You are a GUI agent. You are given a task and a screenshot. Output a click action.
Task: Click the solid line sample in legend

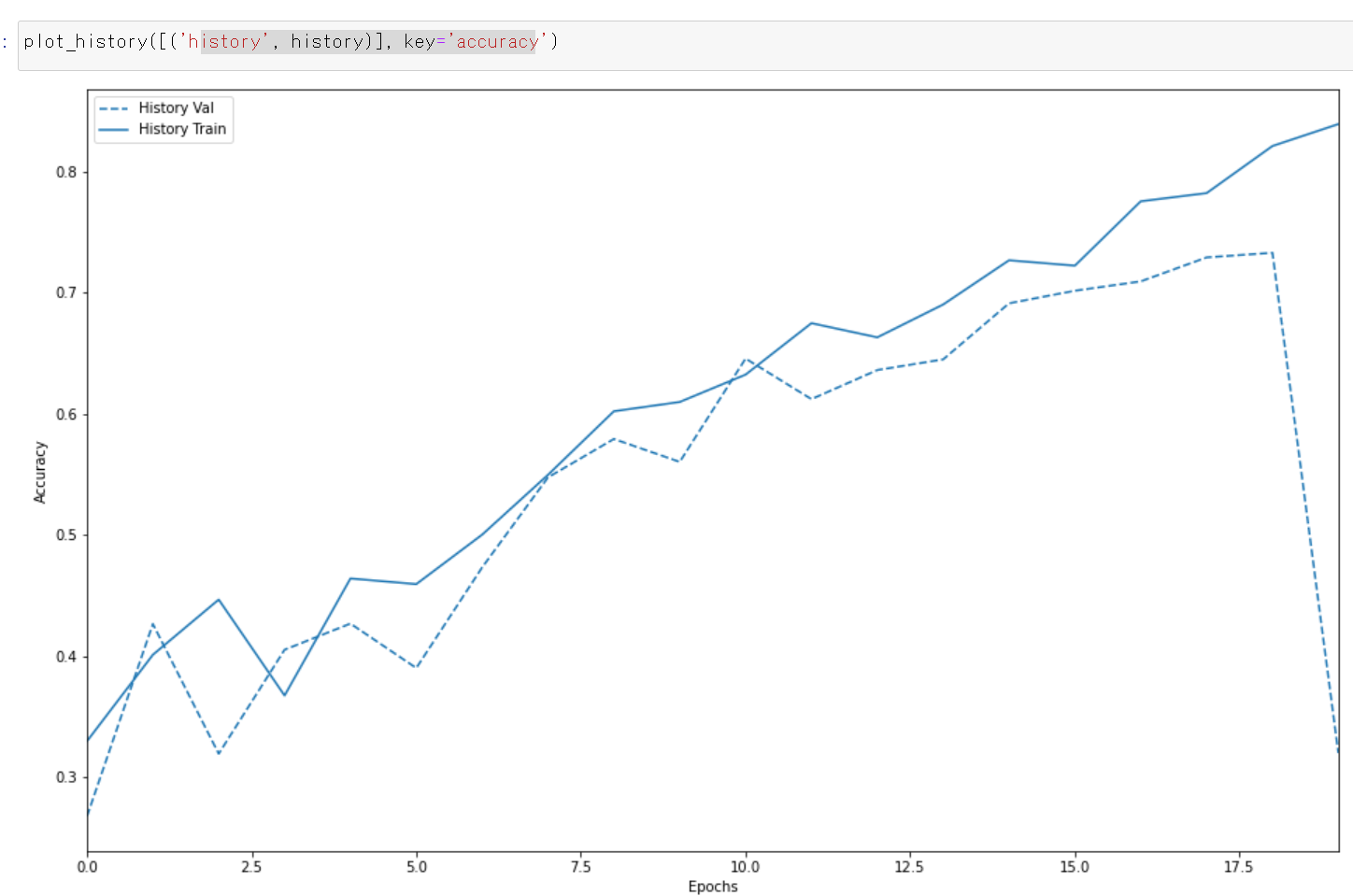113,129
